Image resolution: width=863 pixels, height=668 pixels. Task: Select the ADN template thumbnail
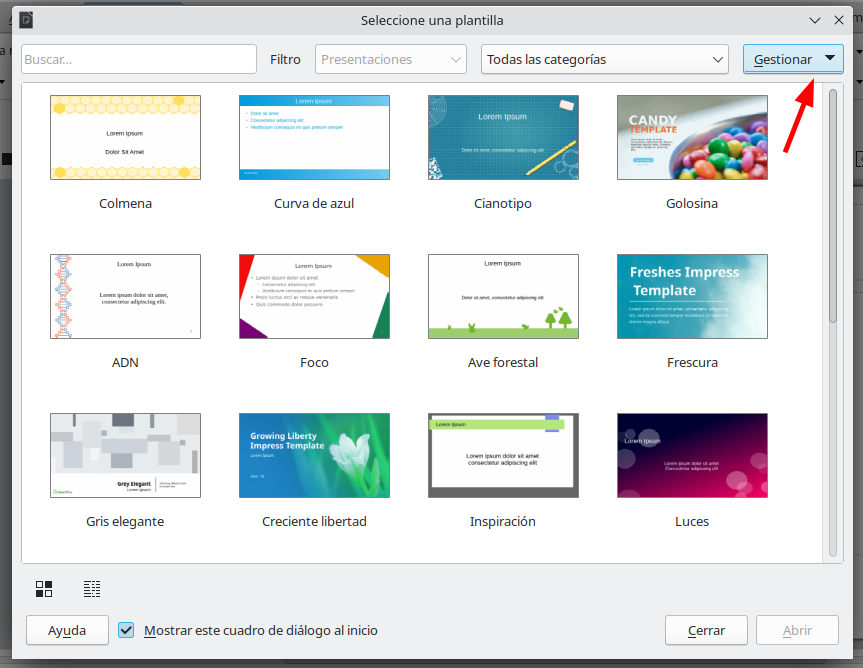click(x=125, y=297)
